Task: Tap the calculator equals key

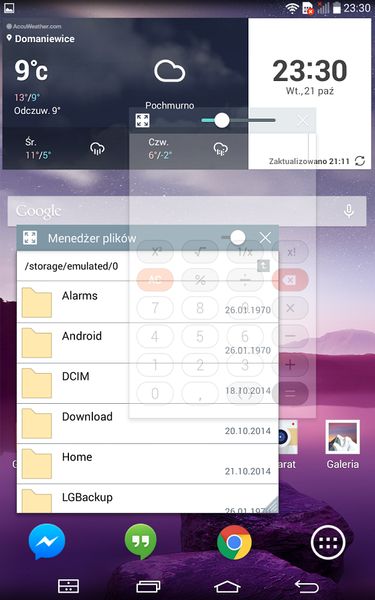Action: (290, 393)
